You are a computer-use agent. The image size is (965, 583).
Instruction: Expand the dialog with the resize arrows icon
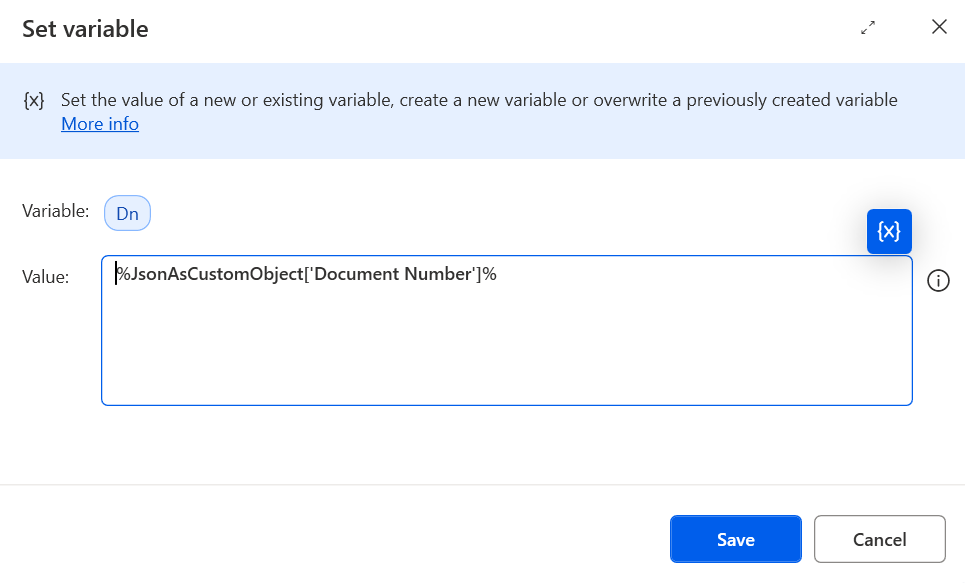click(x=868, y=28)
